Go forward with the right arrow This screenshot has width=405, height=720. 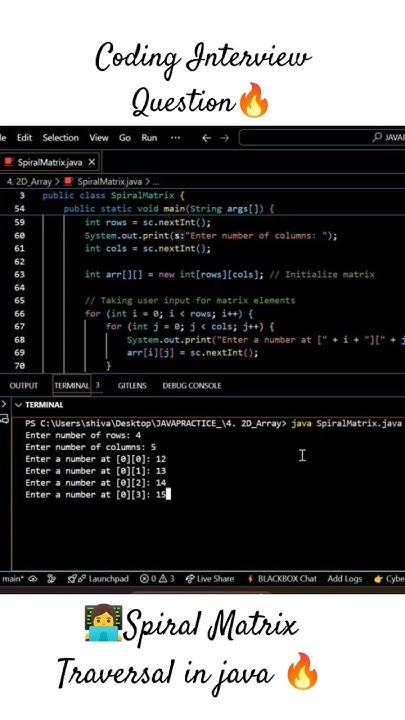tap(225, 138)
